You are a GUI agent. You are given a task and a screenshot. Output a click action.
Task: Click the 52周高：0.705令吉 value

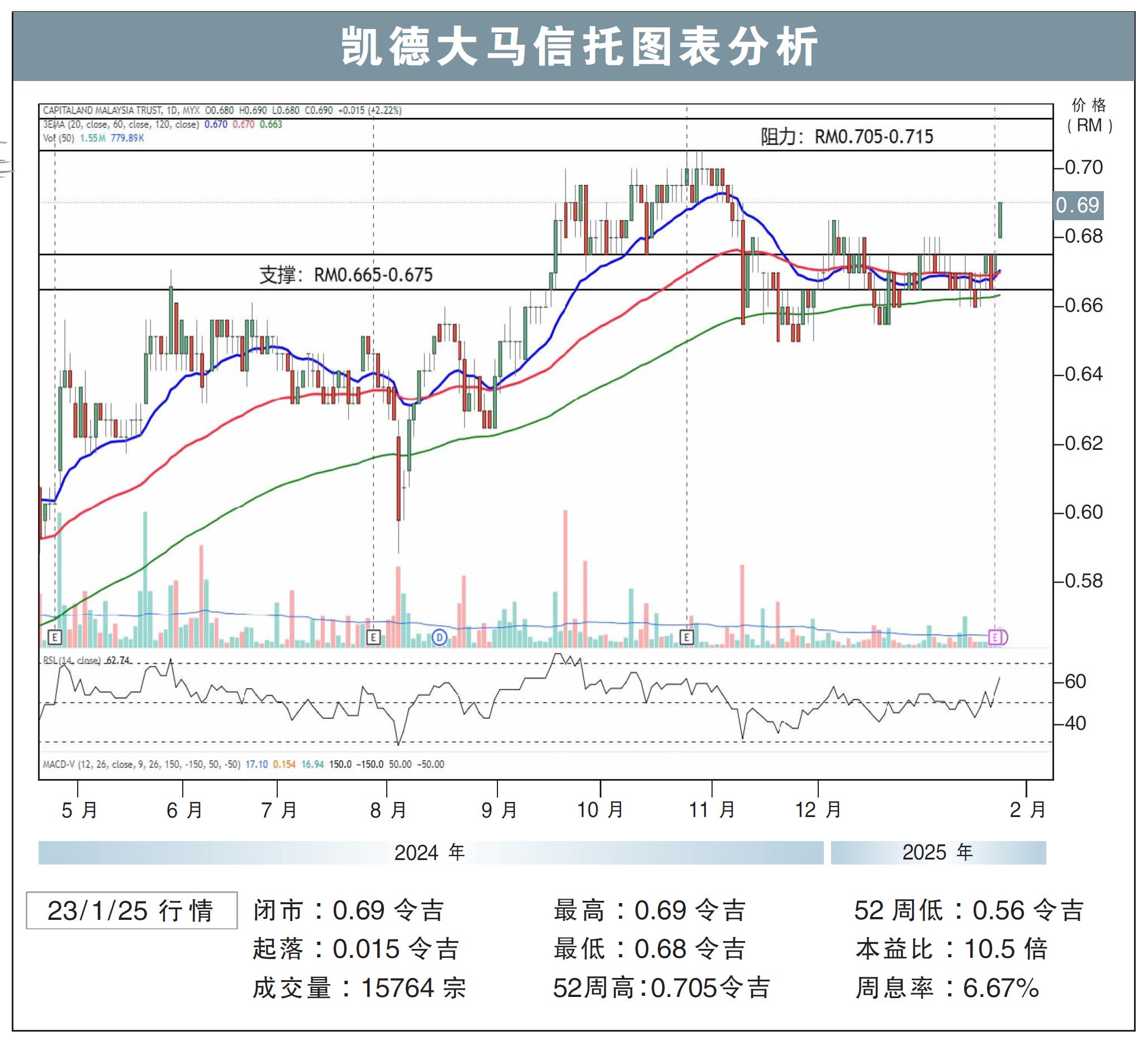click(662, 987)
